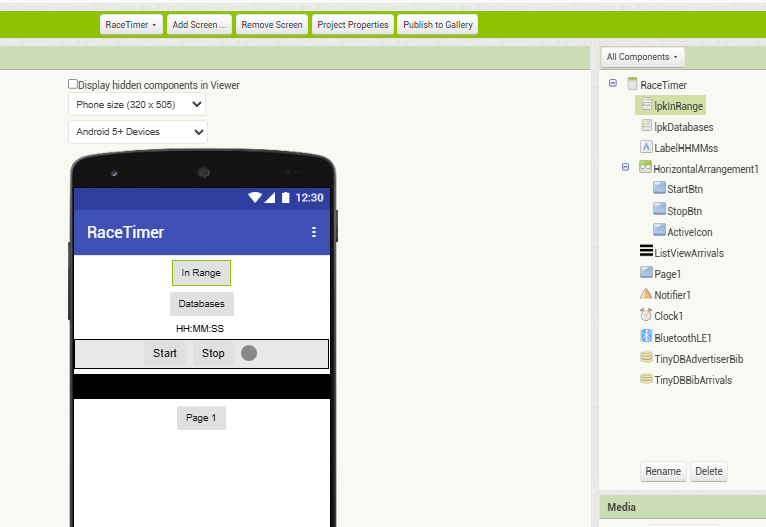
Task: Click the Delete button
Action: pos(709,471)
